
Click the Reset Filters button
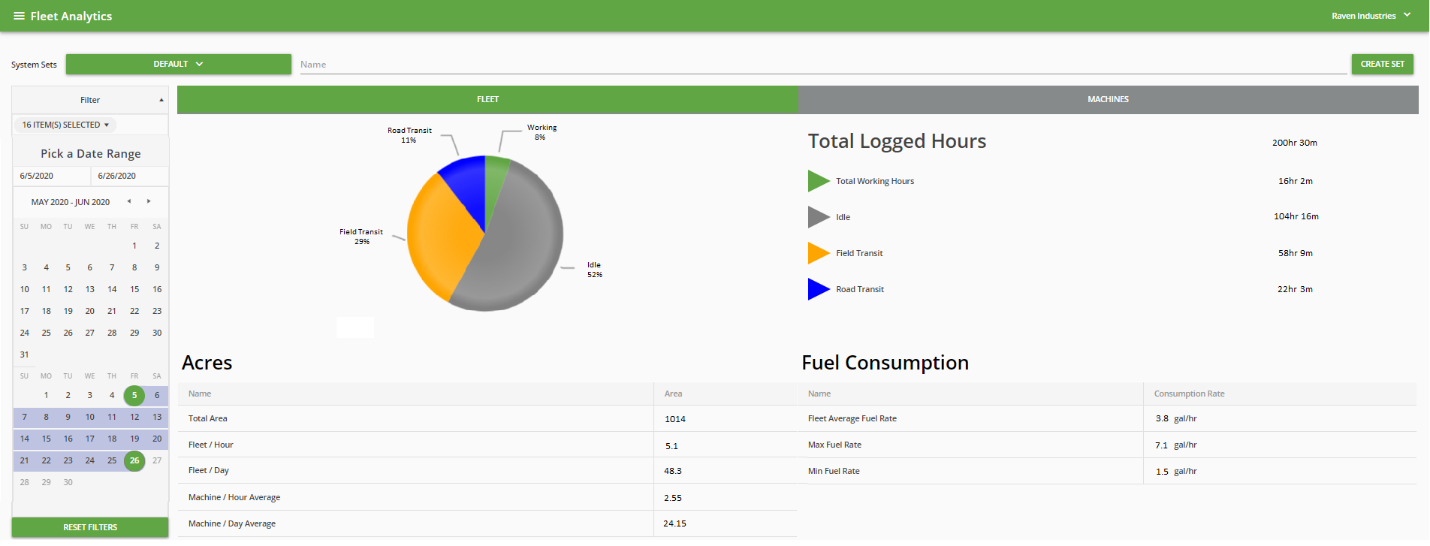click(90, 527)
